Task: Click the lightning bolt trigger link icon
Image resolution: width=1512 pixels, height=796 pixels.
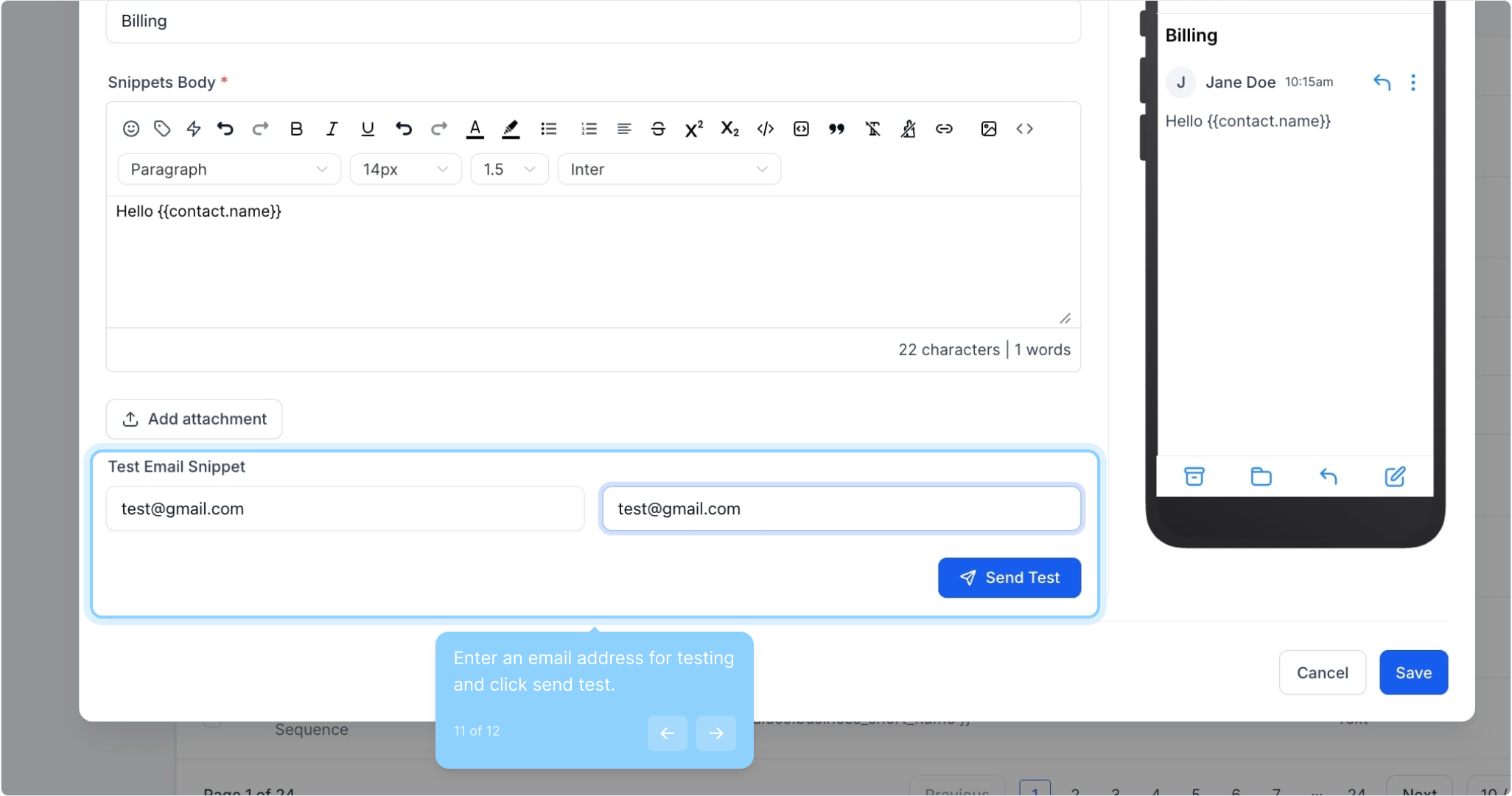Action: [x=194, y=129]
